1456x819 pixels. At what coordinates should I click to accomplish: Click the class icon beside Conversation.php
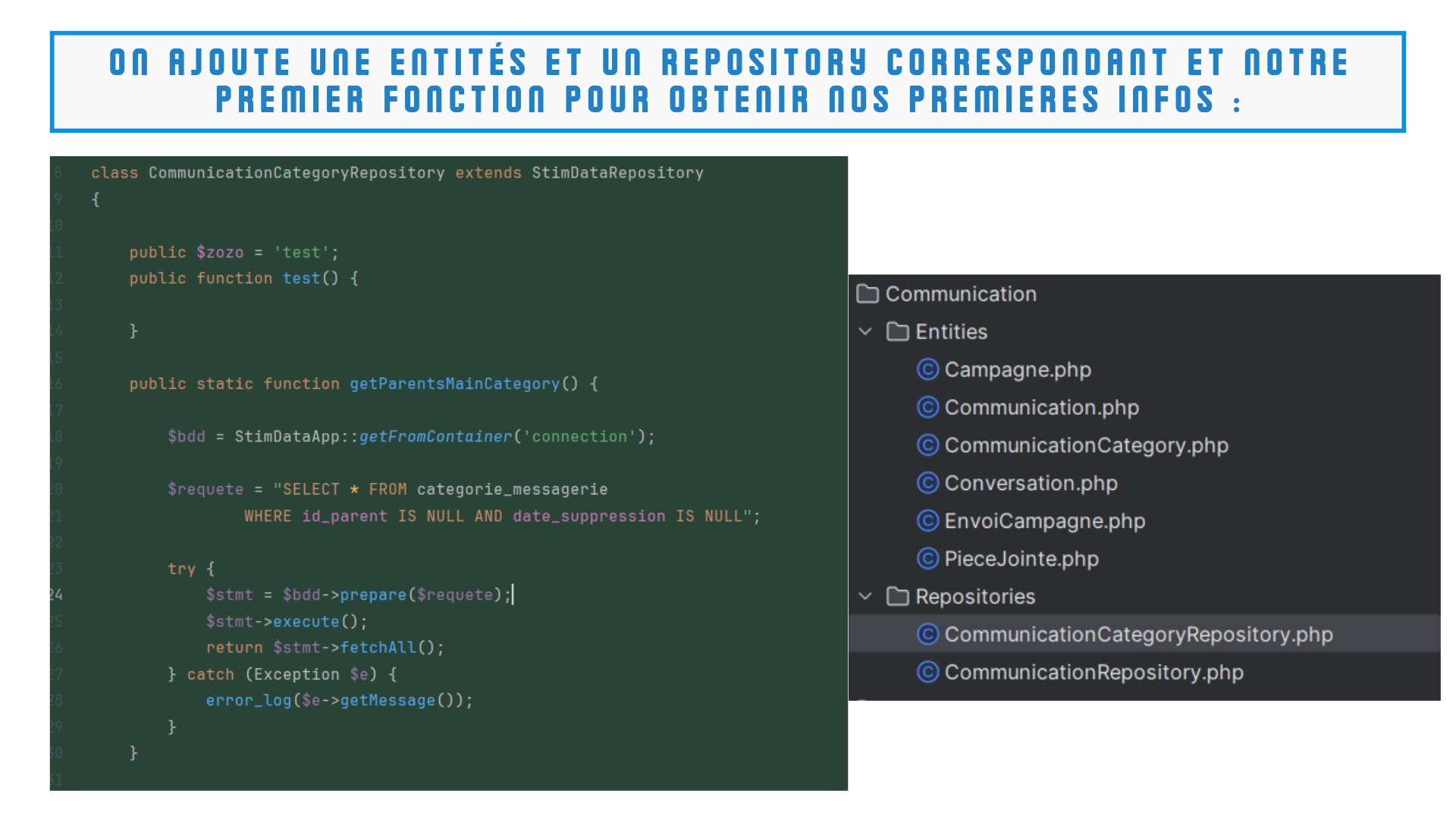click(927, 483)
